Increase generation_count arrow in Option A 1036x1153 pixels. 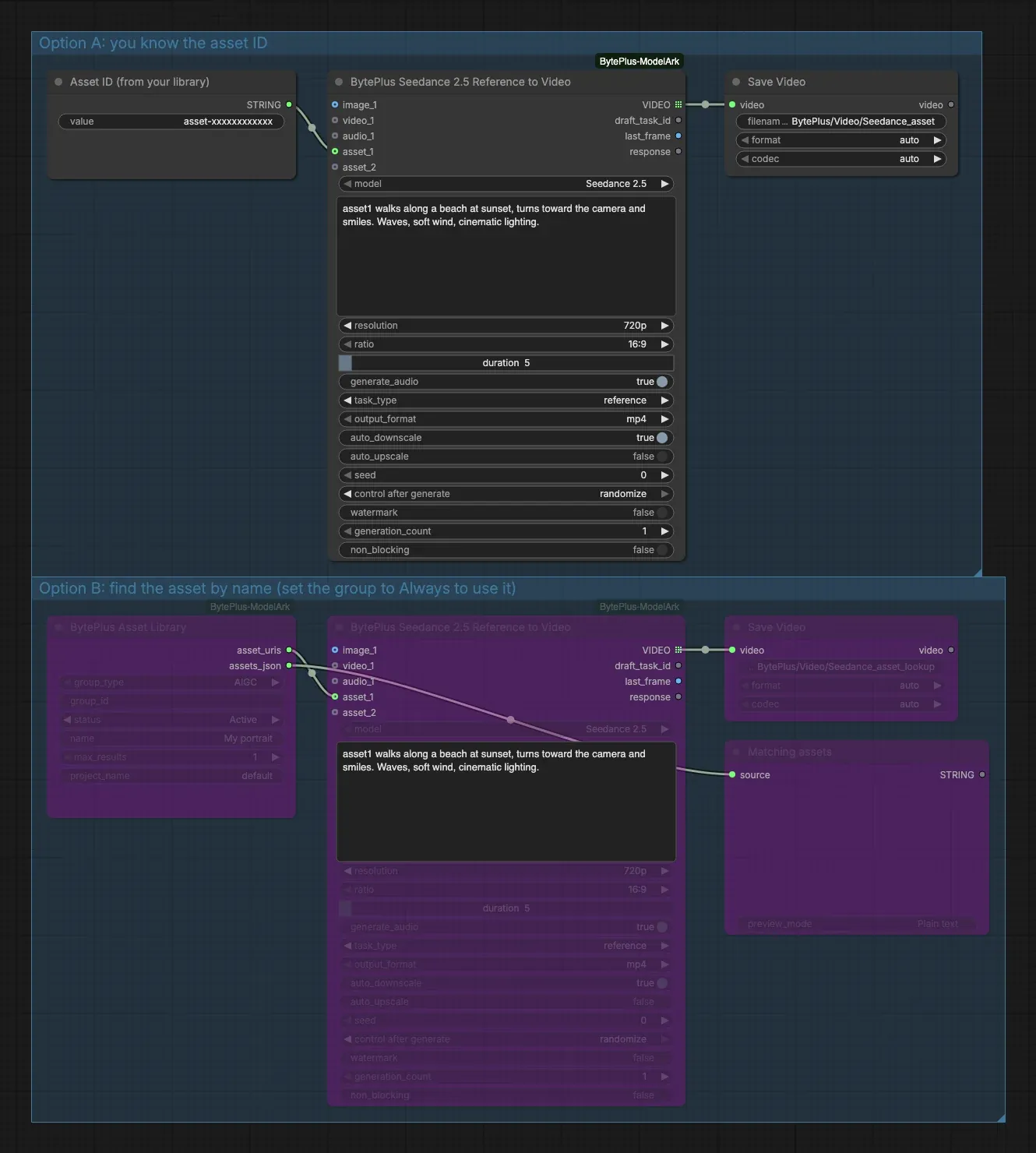(x=664, y=531)
